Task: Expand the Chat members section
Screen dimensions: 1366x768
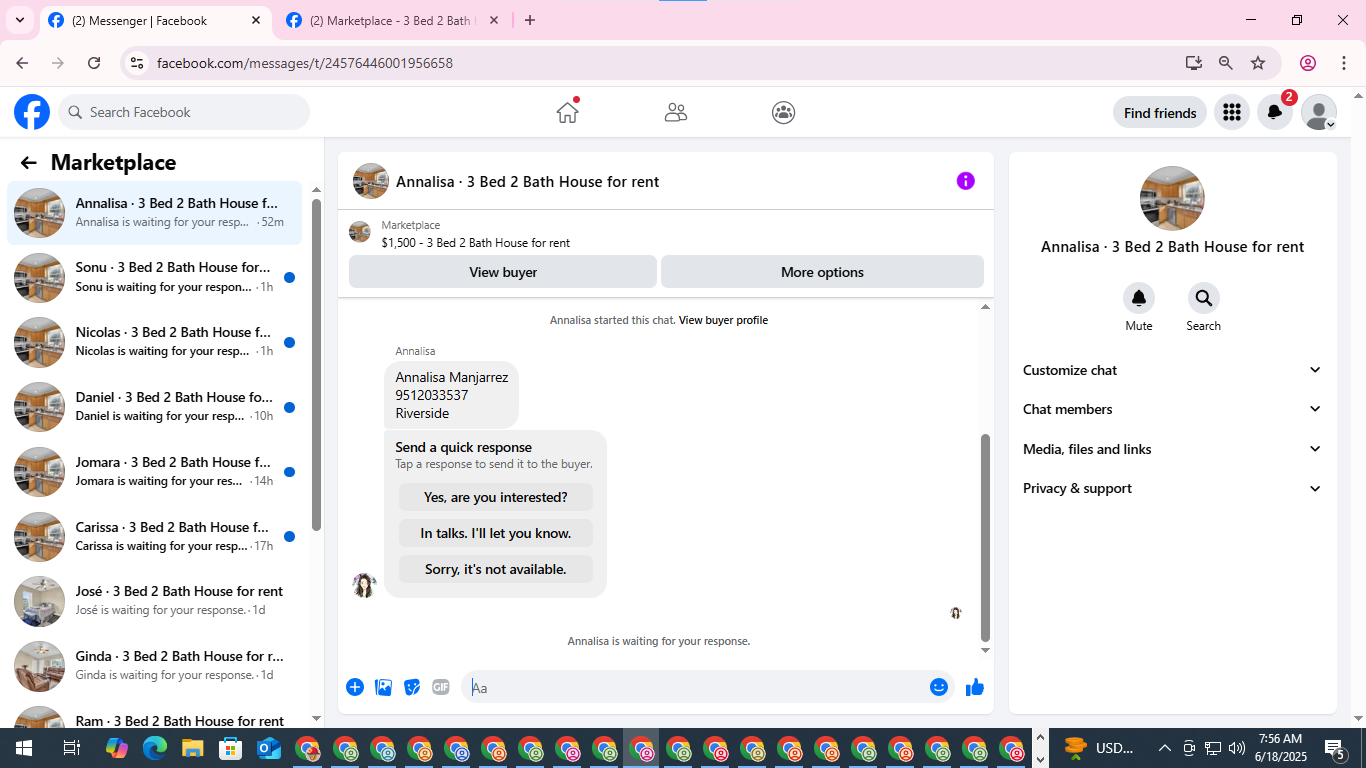Action: click(x=1173, y=409)
